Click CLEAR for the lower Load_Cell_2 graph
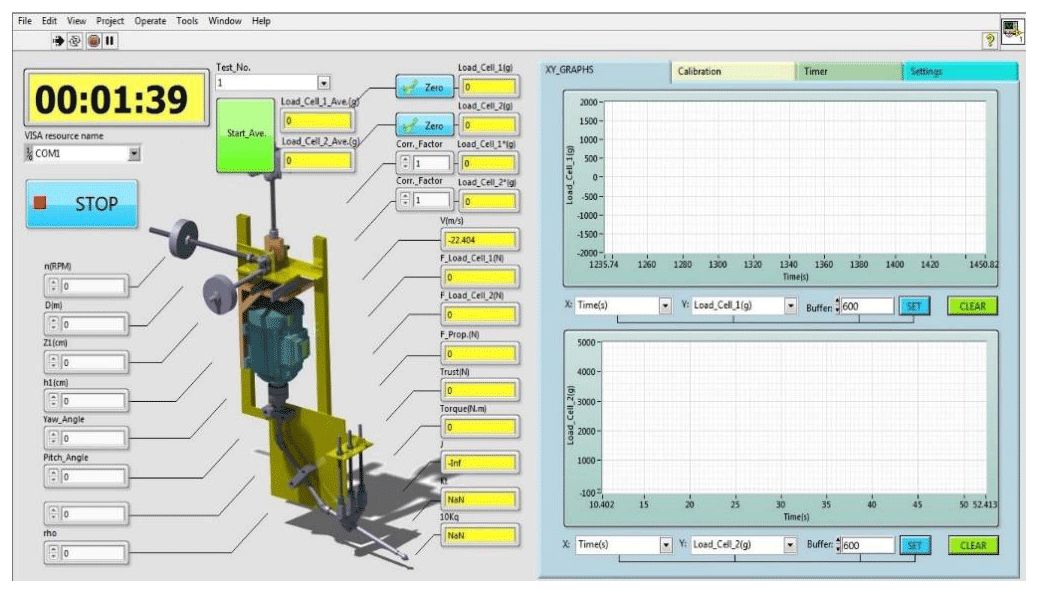This screenshot has width=1038, height=593. pyautogui.click(x=972, y=546)
